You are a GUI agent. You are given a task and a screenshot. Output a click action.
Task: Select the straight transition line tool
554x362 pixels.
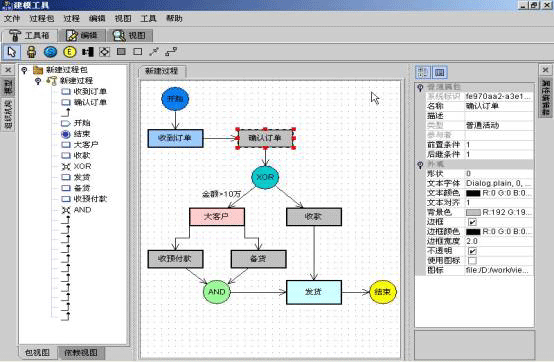pyautogui.click(x=154, y=52)
